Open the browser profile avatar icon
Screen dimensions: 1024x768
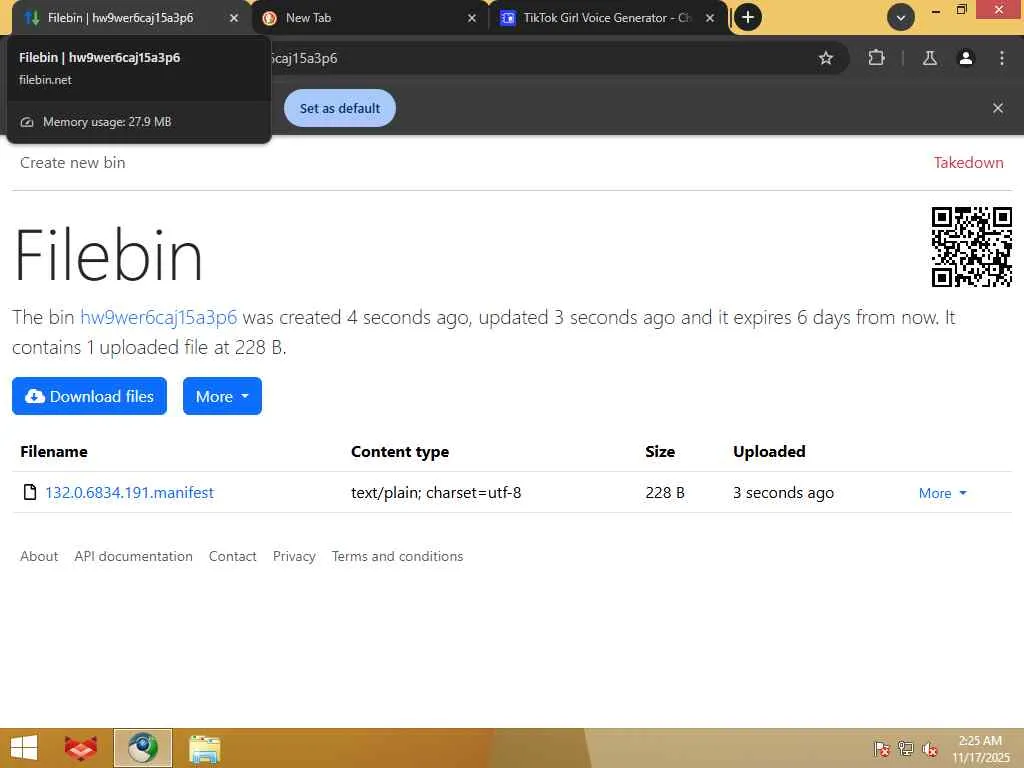(x=965, y=58)
